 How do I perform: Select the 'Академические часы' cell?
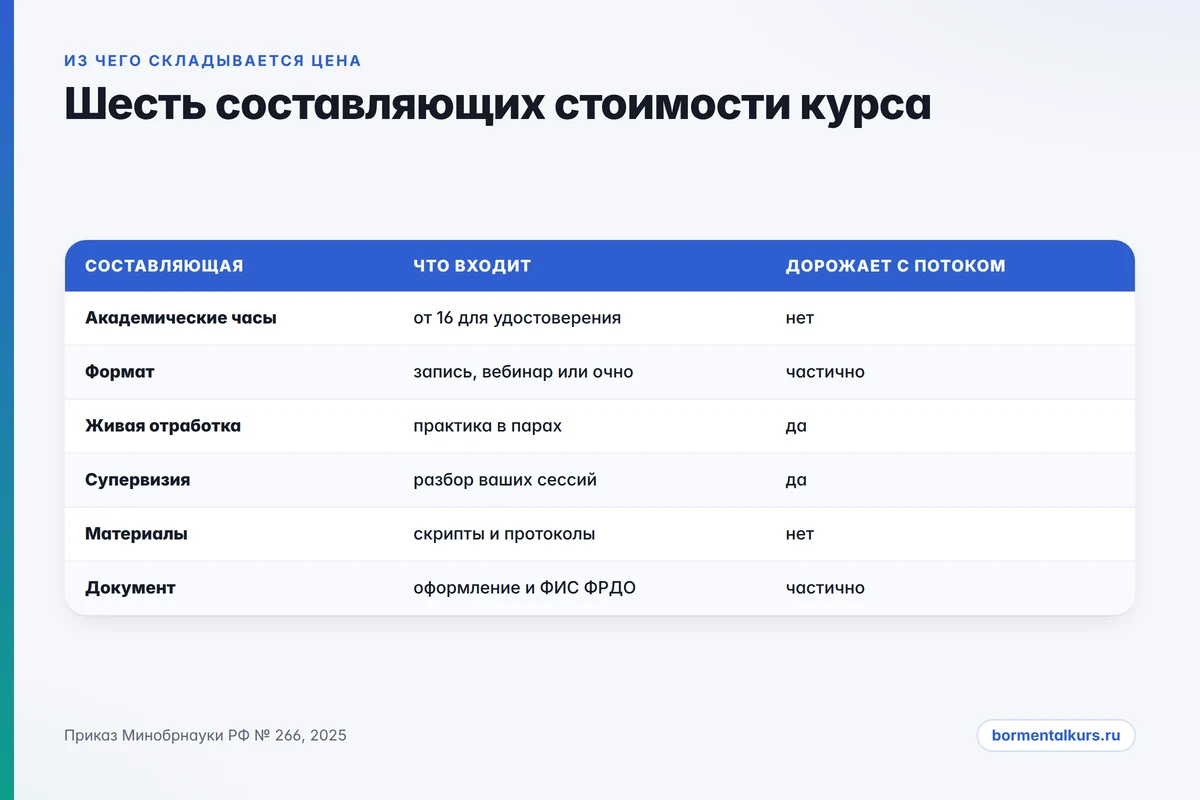181,318
